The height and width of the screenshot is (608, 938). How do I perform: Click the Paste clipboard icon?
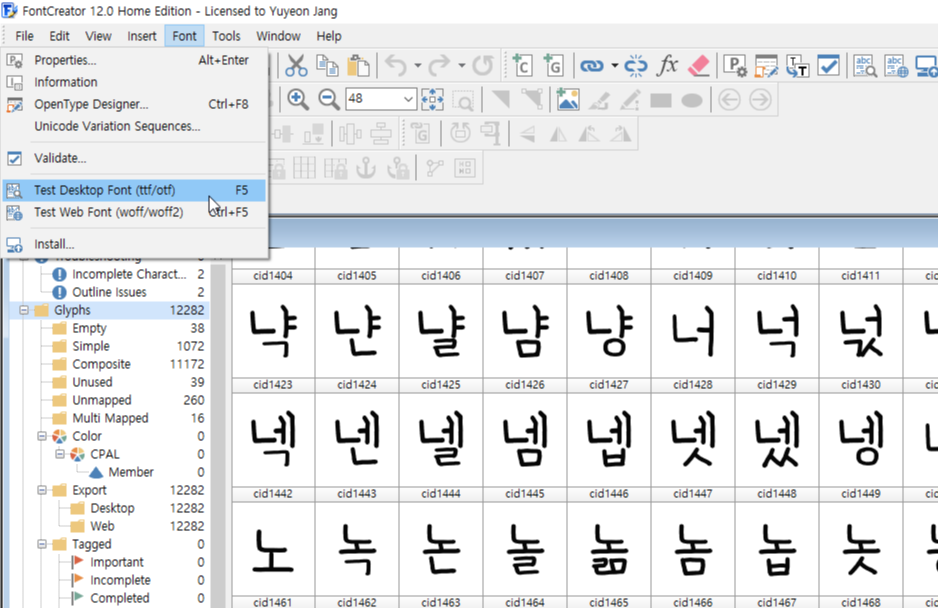(x=358, y=66)
